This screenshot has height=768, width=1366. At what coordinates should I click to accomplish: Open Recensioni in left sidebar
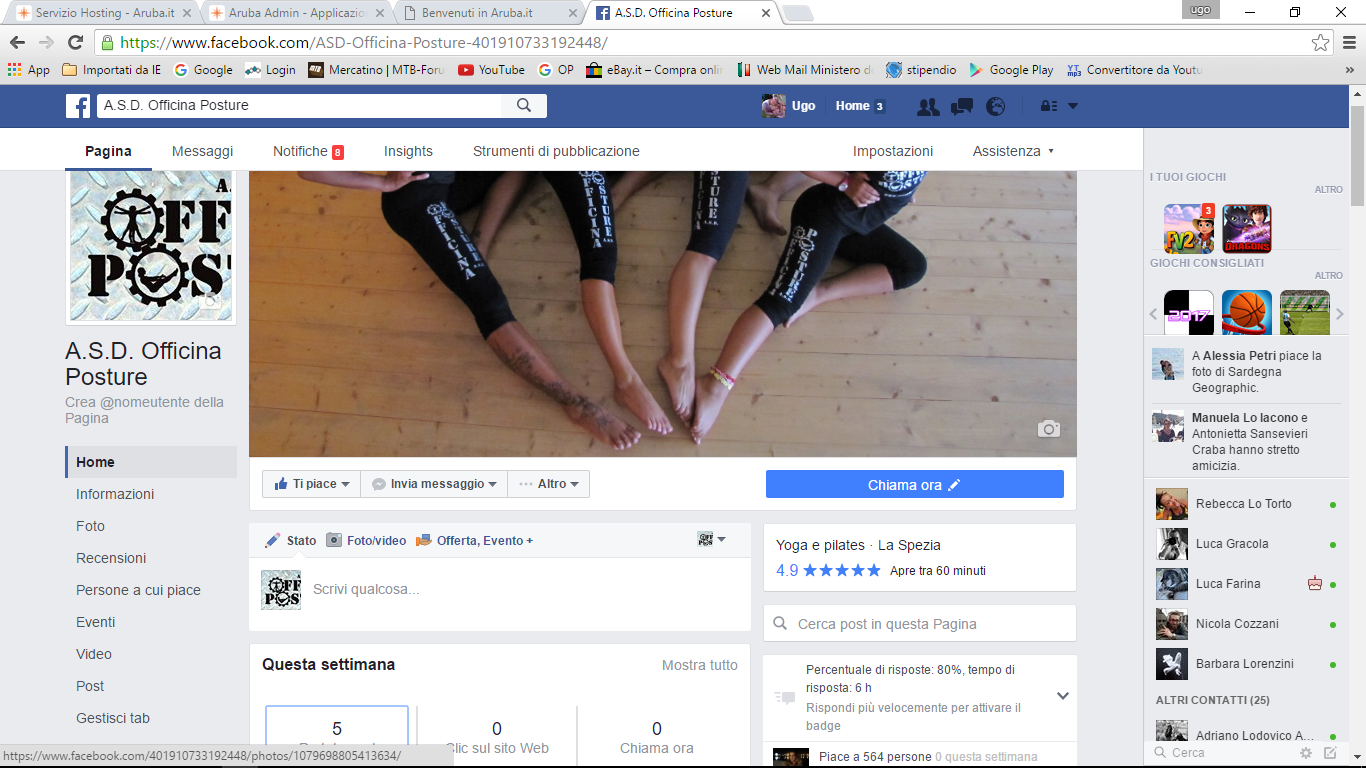point(111,558)
